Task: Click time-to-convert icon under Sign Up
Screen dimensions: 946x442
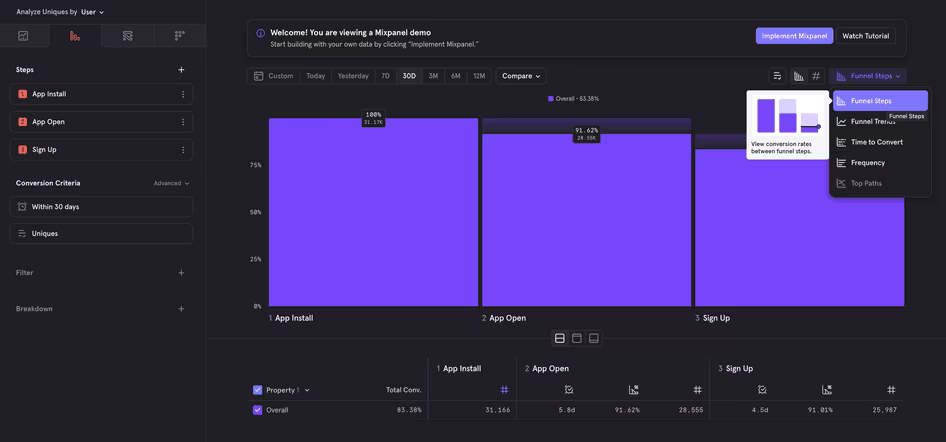Action: click(763, 390)
